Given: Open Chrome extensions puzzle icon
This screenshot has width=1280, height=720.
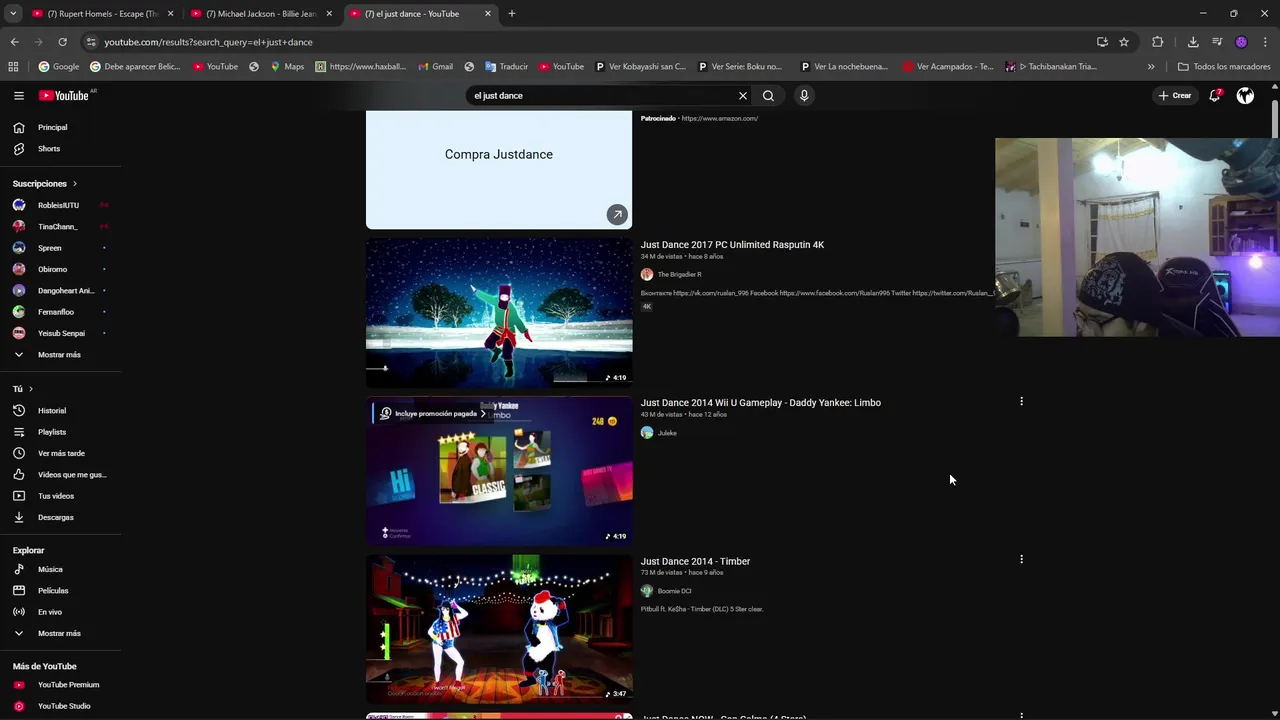Looking at the screenshot, I should point(1158,42).
